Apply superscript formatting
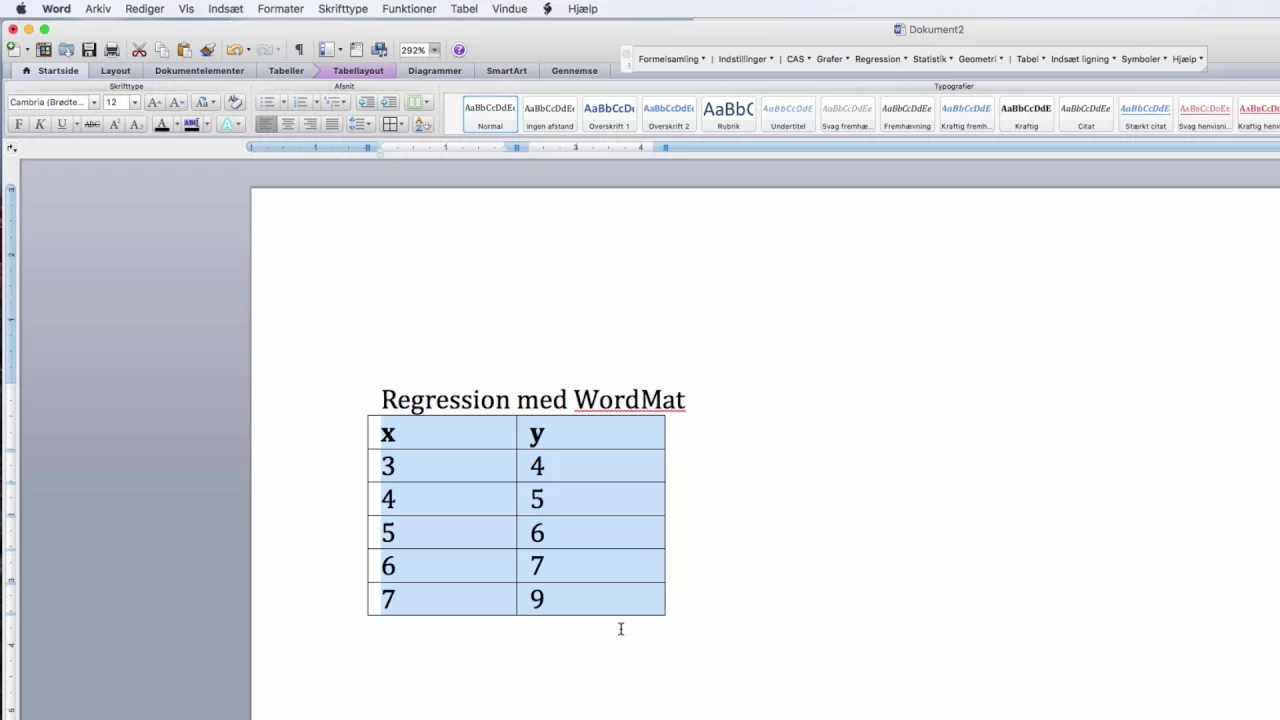This screenshot has width=1280, height=720. [x=114, y=125]
